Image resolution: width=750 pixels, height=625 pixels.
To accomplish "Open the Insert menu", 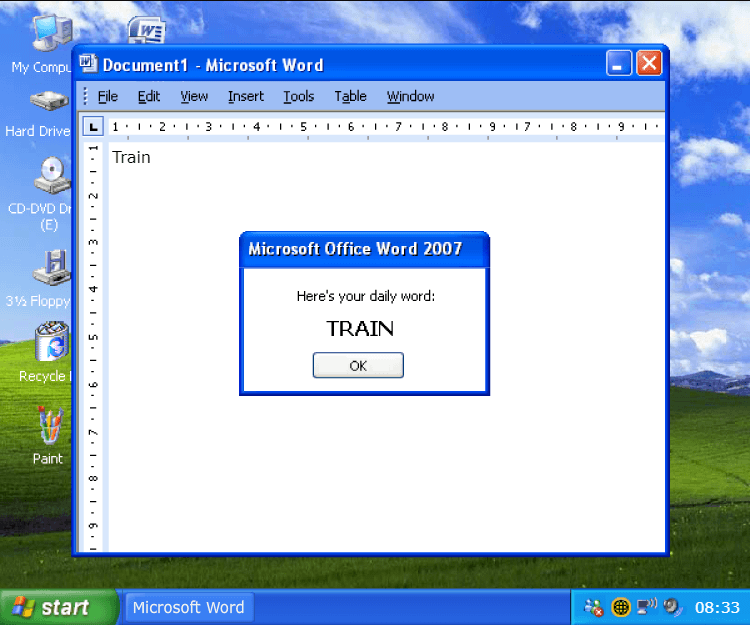I will (x=246, y=97).
